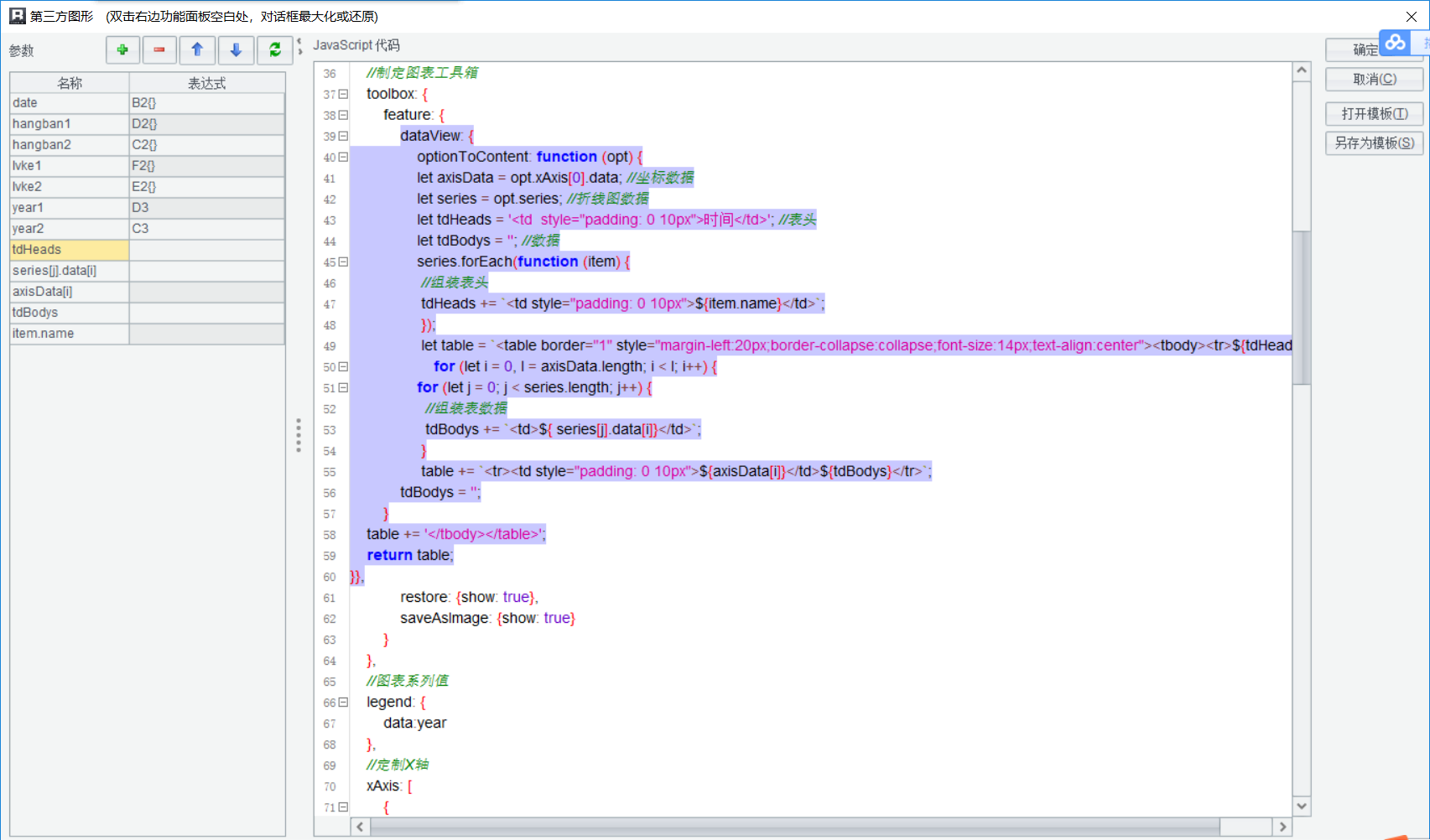Click the 打开模板 open template button
The height and width of the screenshot is (840, 1430).
point(1374,114)
